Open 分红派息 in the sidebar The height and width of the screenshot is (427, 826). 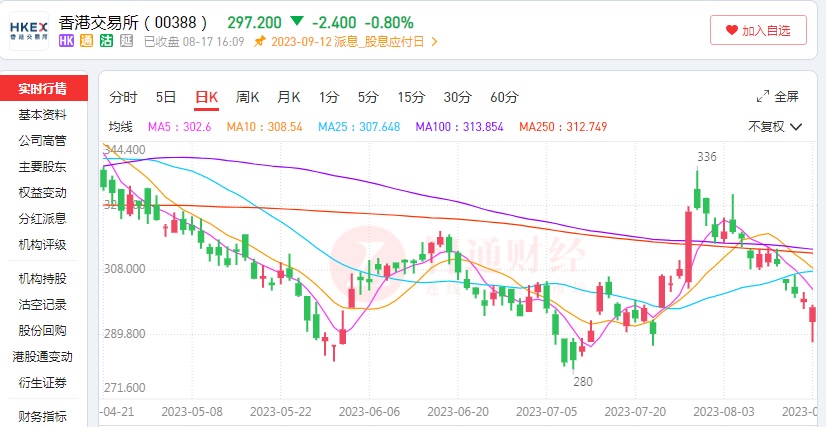43,219
